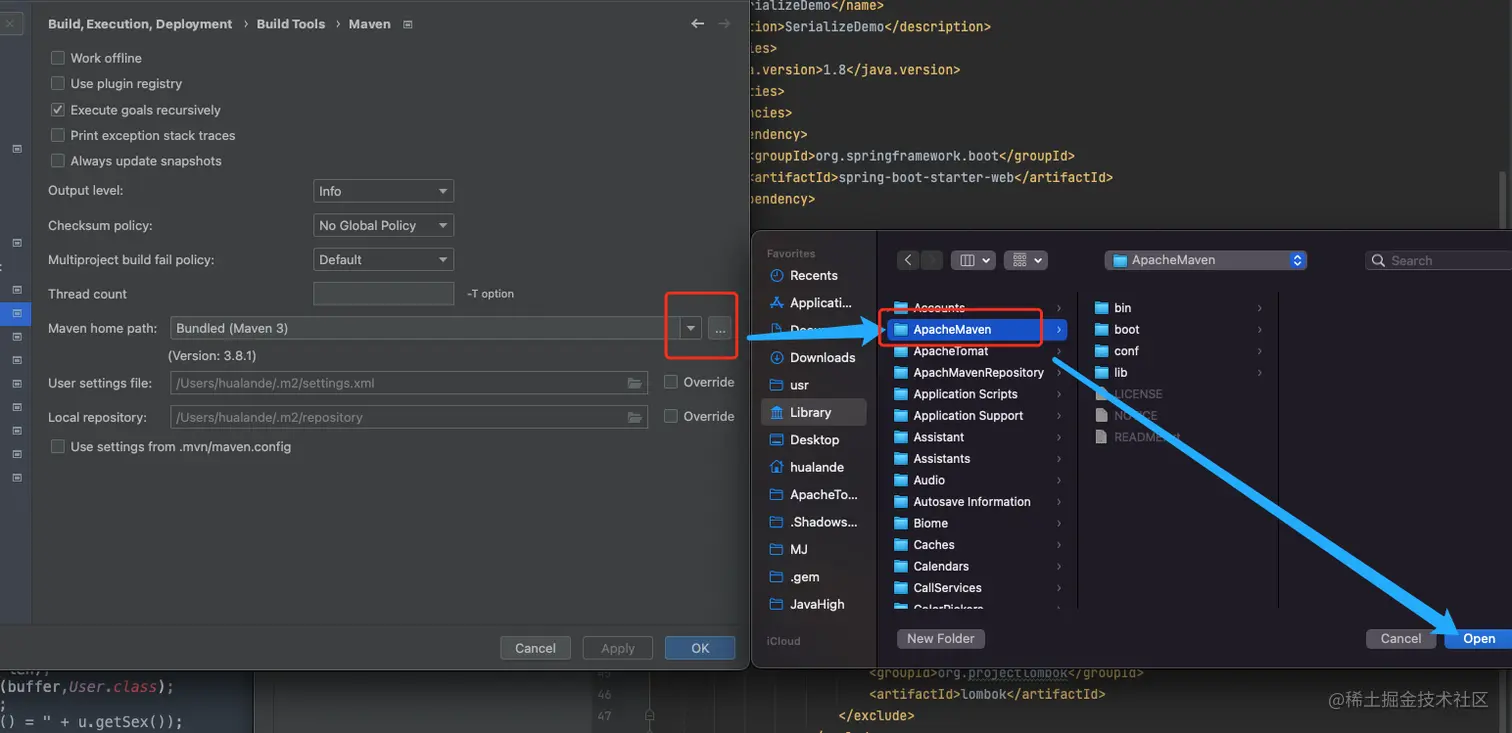Check Always update snapshots

point(58,161)
